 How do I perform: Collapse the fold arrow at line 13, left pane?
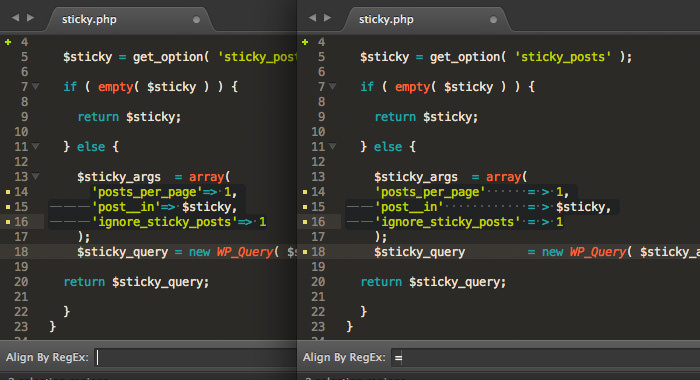[x=36, y=176]
